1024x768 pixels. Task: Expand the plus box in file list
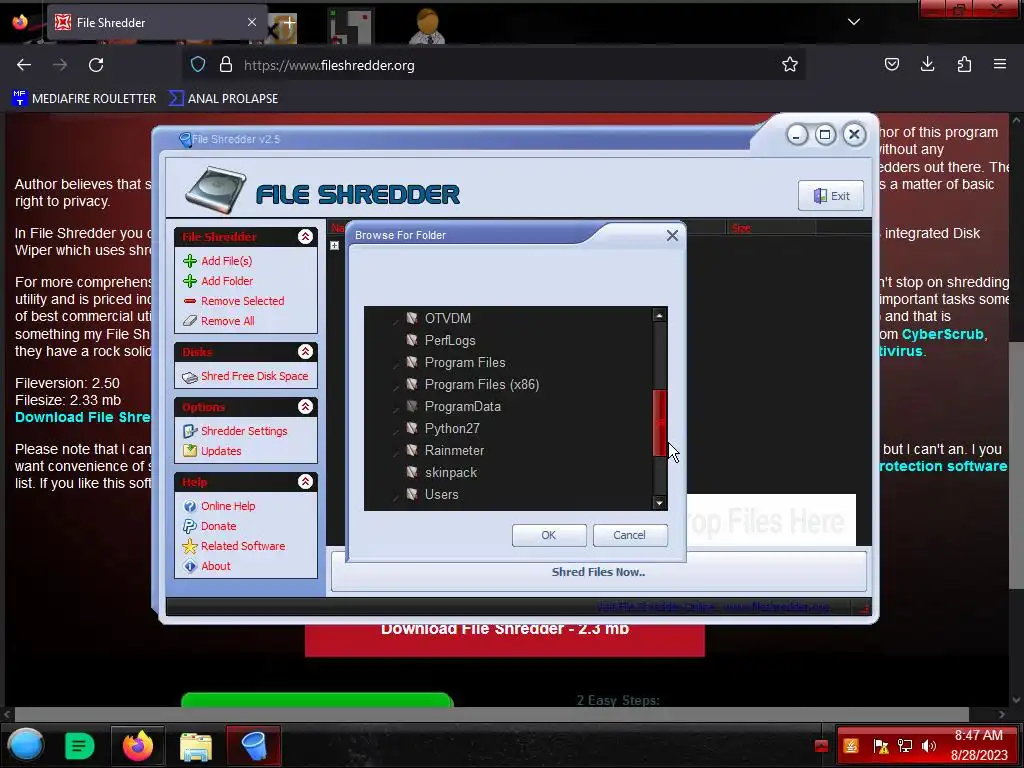pos(334,246)
